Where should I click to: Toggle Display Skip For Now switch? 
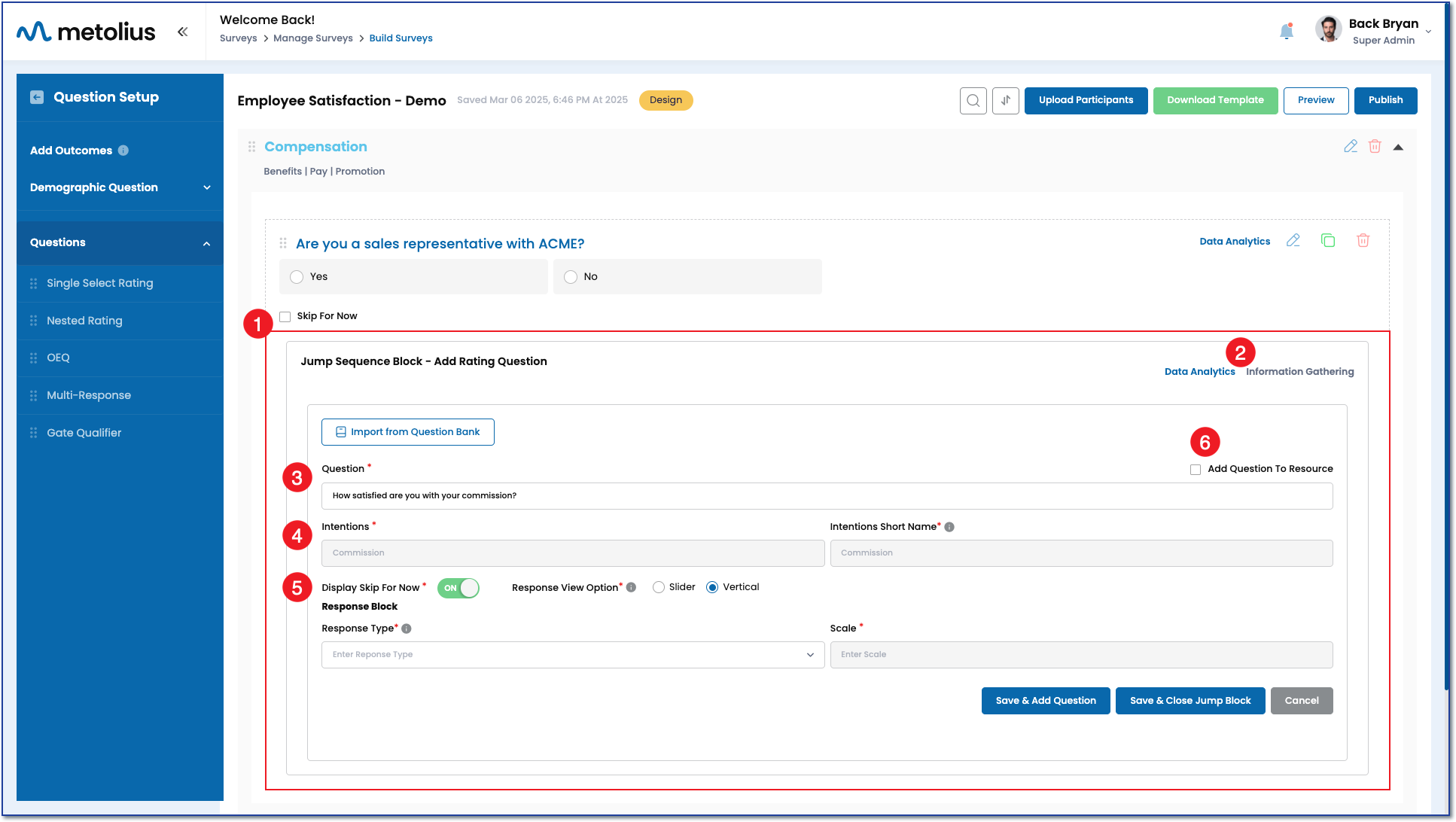(x=458, y=588)
